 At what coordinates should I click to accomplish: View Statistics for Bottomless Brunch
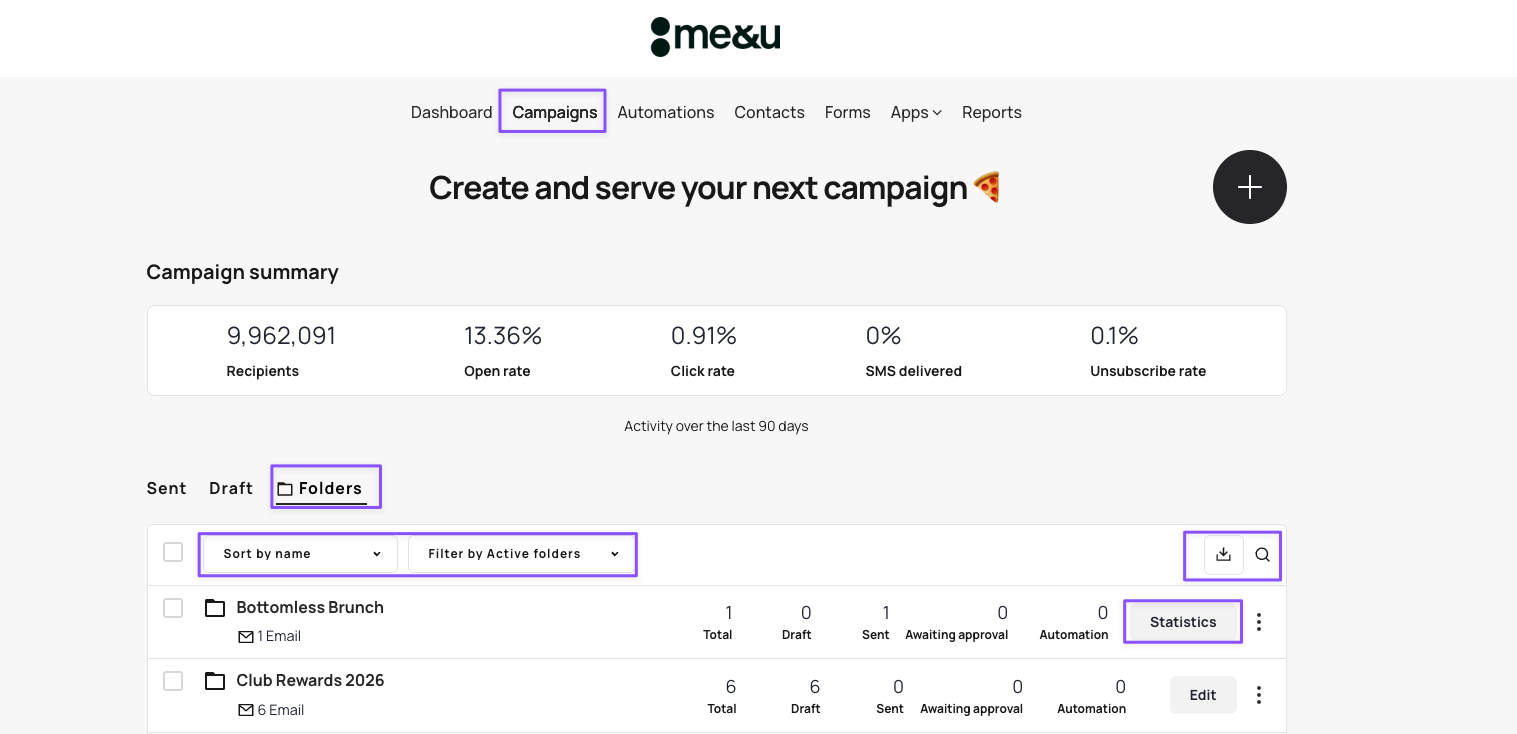(1182, 622)
